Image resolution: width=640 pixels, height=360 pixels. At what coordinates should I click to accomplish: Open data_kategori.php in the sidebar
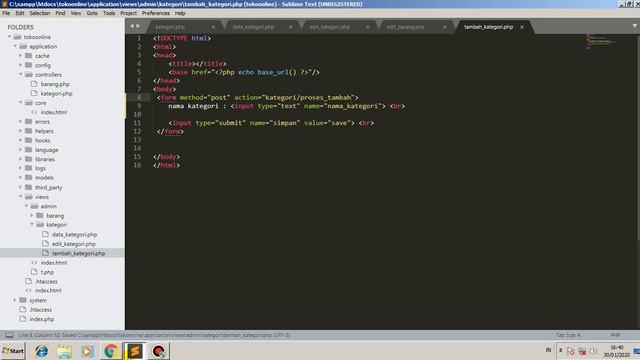pos(74,235)
